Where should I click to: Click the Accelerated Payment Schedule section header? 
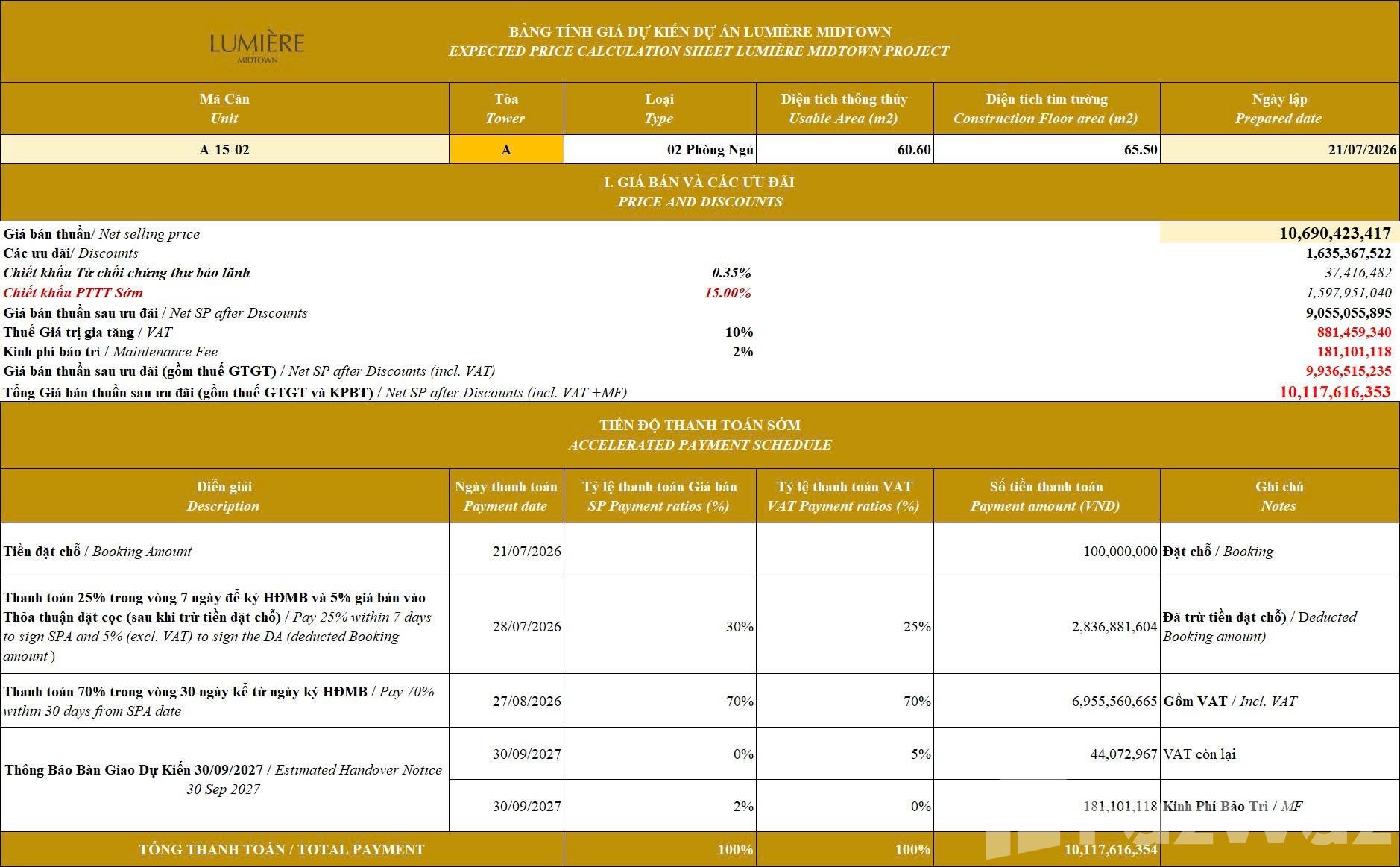pyautogui.click(x=699, y=435)
